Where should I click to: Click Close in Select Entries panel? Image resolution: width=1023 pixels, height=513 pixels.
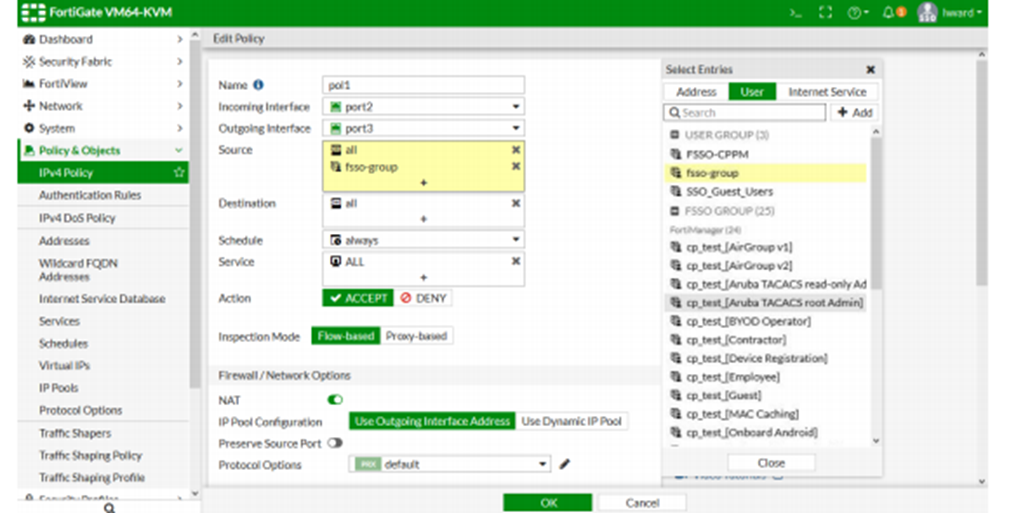[771, 463]
